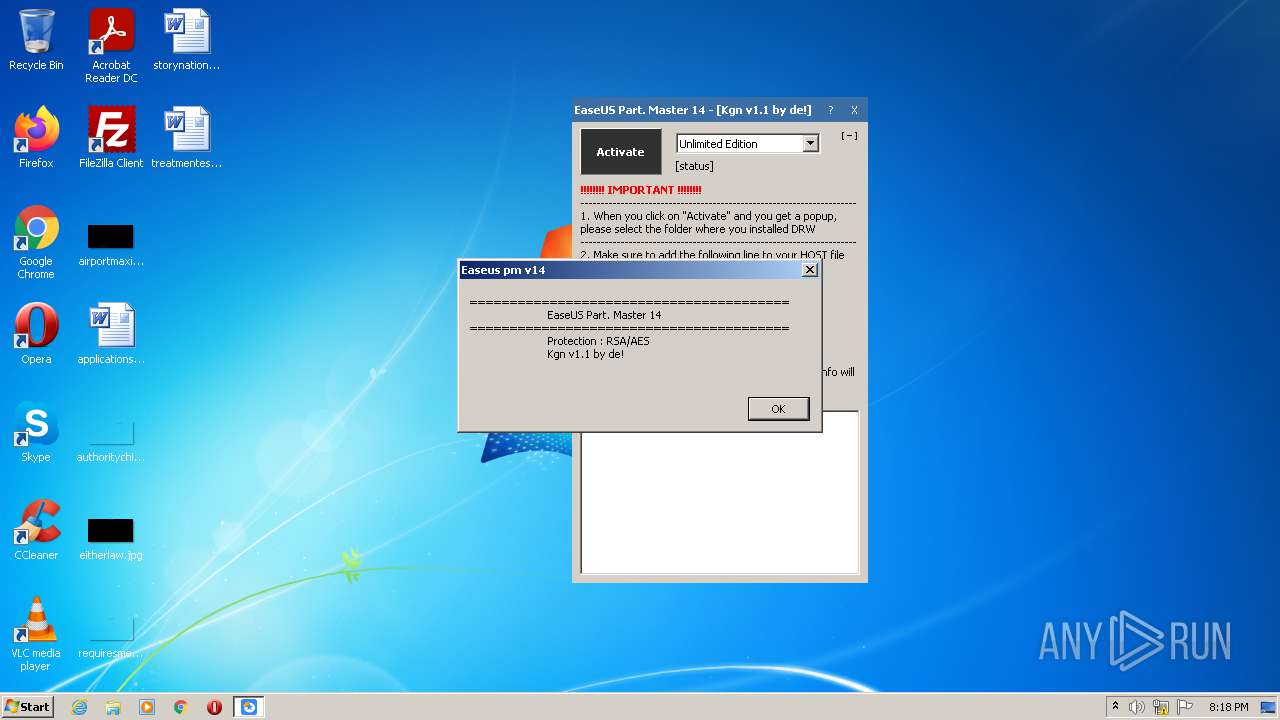This screenshot has width=1280, height=720.
Task: Launch Acrobat Reader DC shortcut
Action: click(111, 46)
